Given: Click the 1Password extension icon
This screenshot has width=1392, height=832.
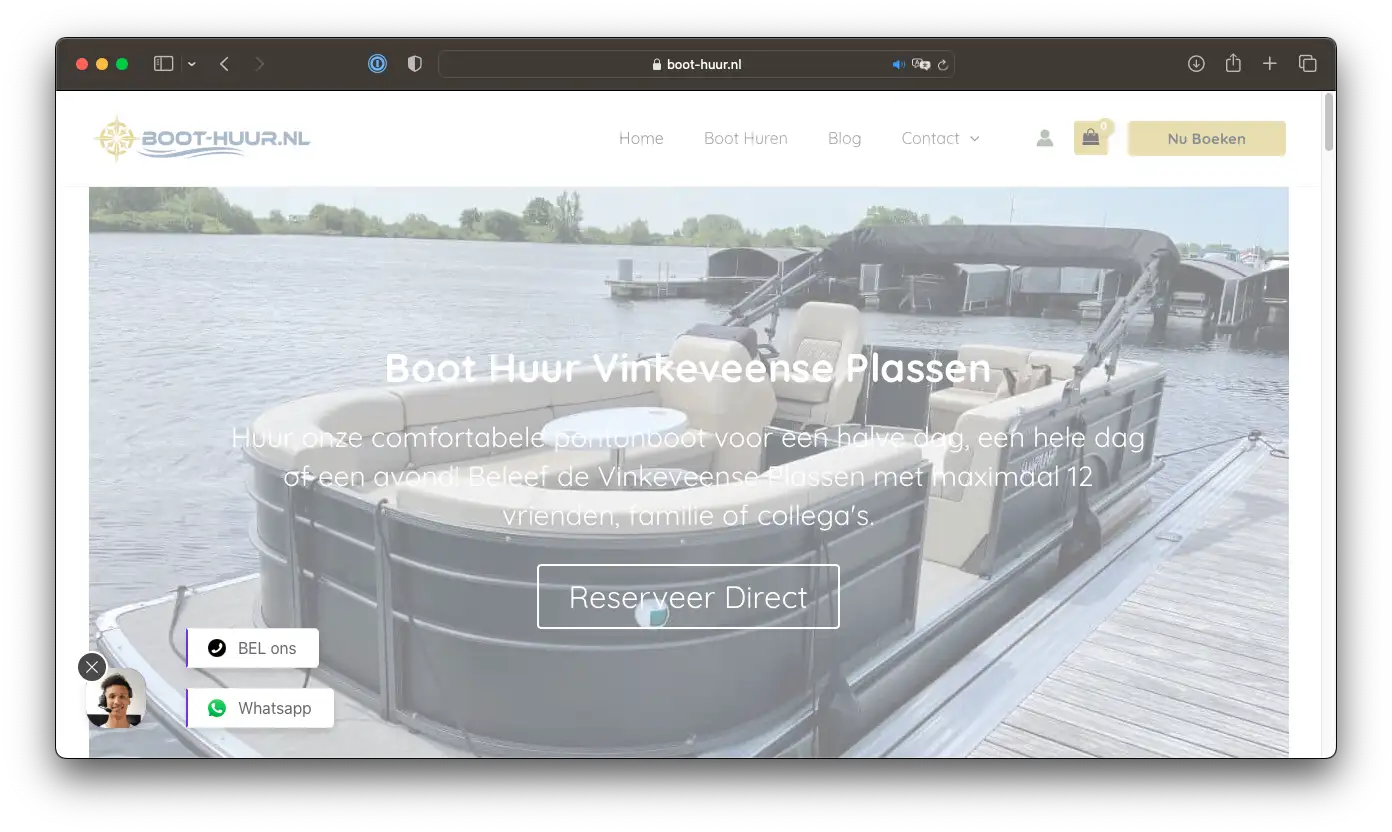Looking at the screenshot, I should [x=377, y=64].
